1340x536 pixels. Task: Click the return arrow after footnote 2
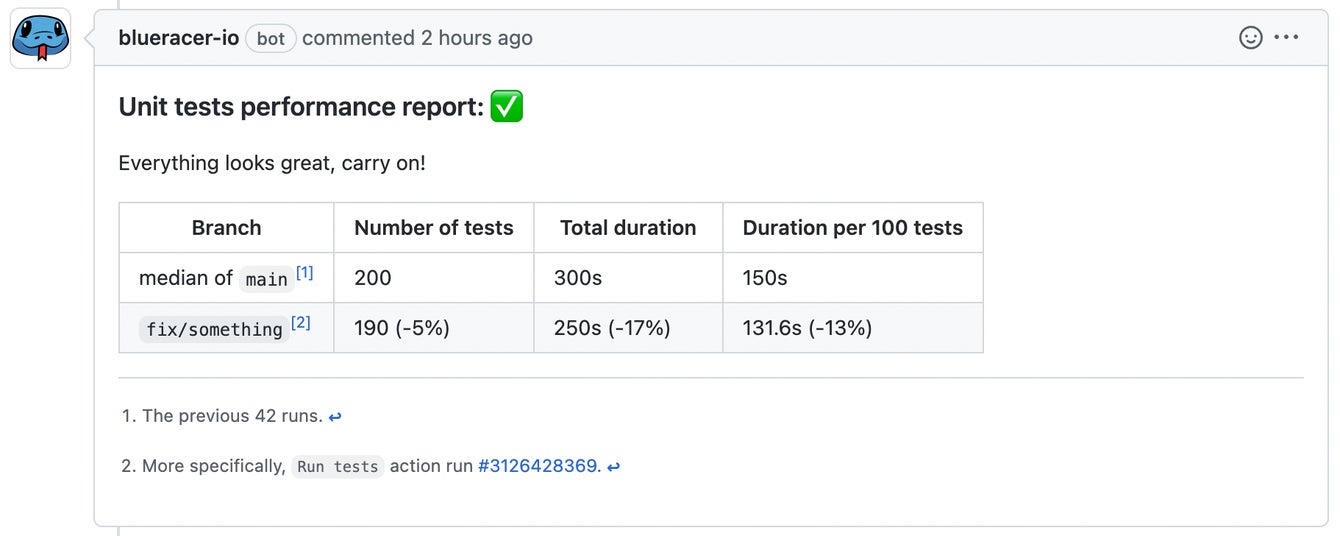click(x=613, y=467)
